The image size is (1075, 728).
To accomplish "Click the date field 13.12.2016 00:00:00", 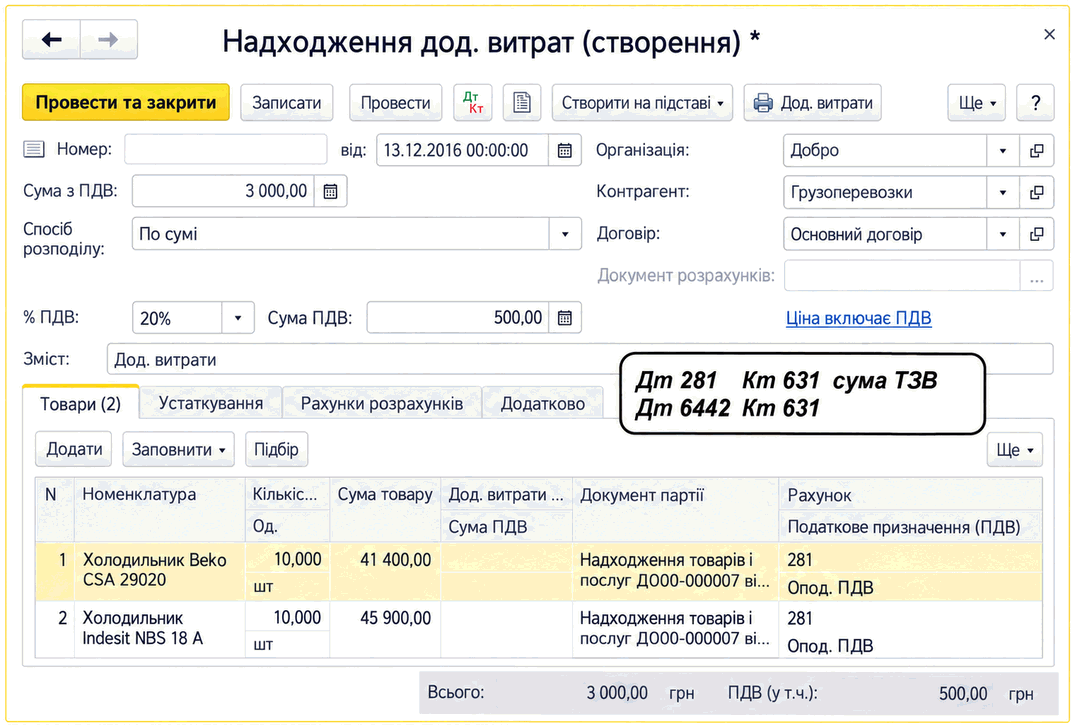I will coord(463,150).
